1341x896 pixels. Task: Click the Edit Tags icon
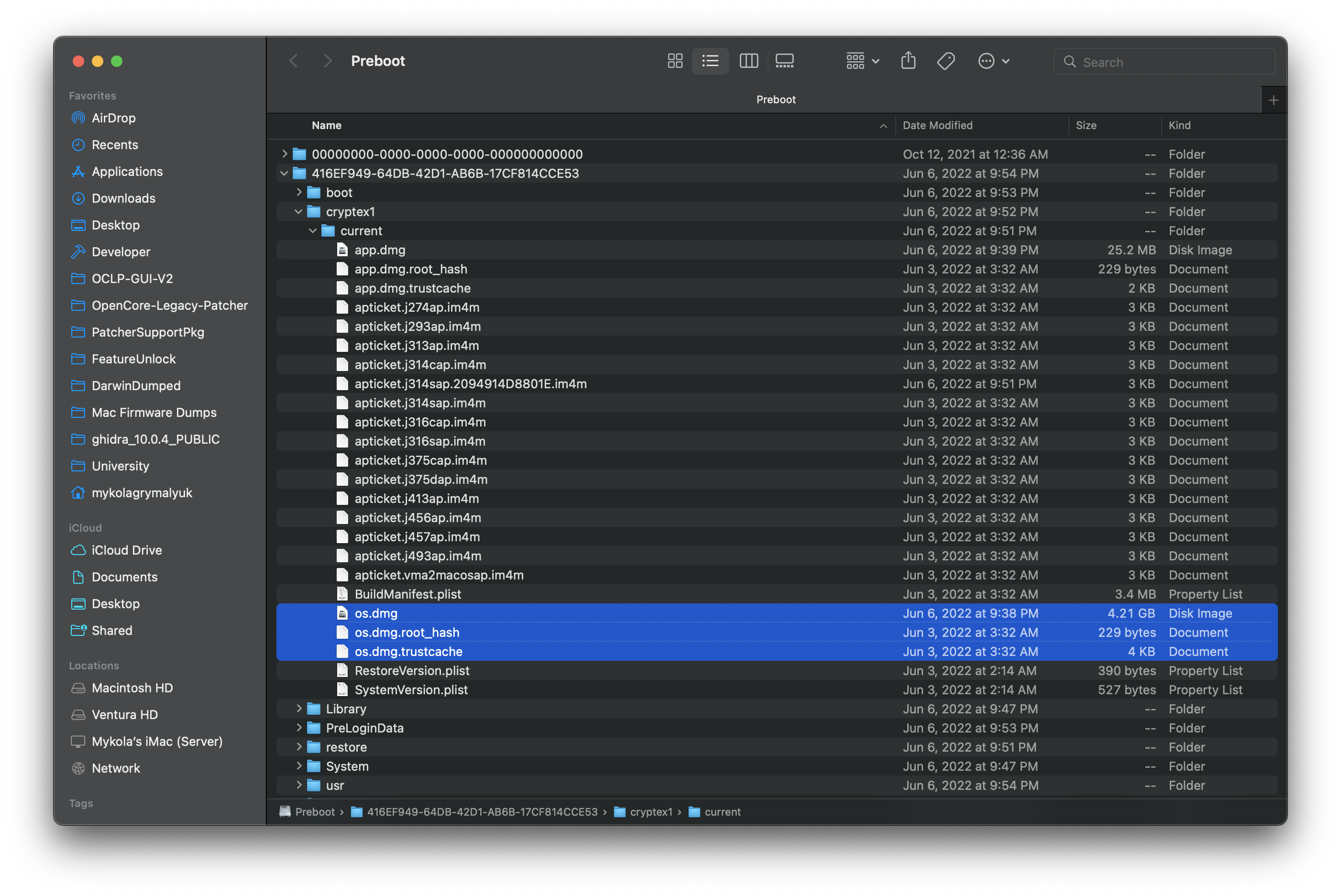[946, 61]
